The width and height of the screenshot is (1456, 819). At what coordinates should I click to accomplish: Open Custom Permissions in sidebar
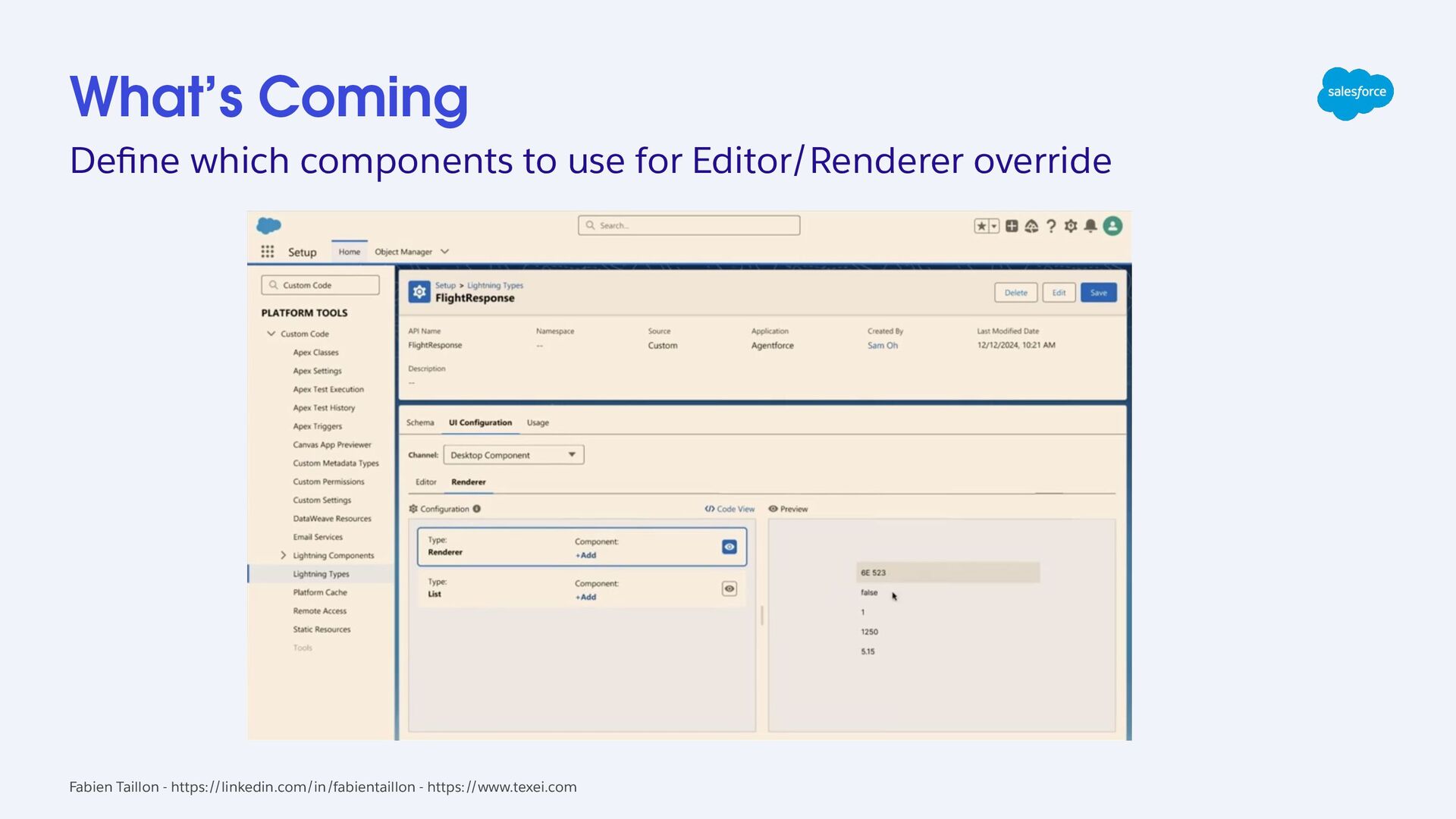328,482
